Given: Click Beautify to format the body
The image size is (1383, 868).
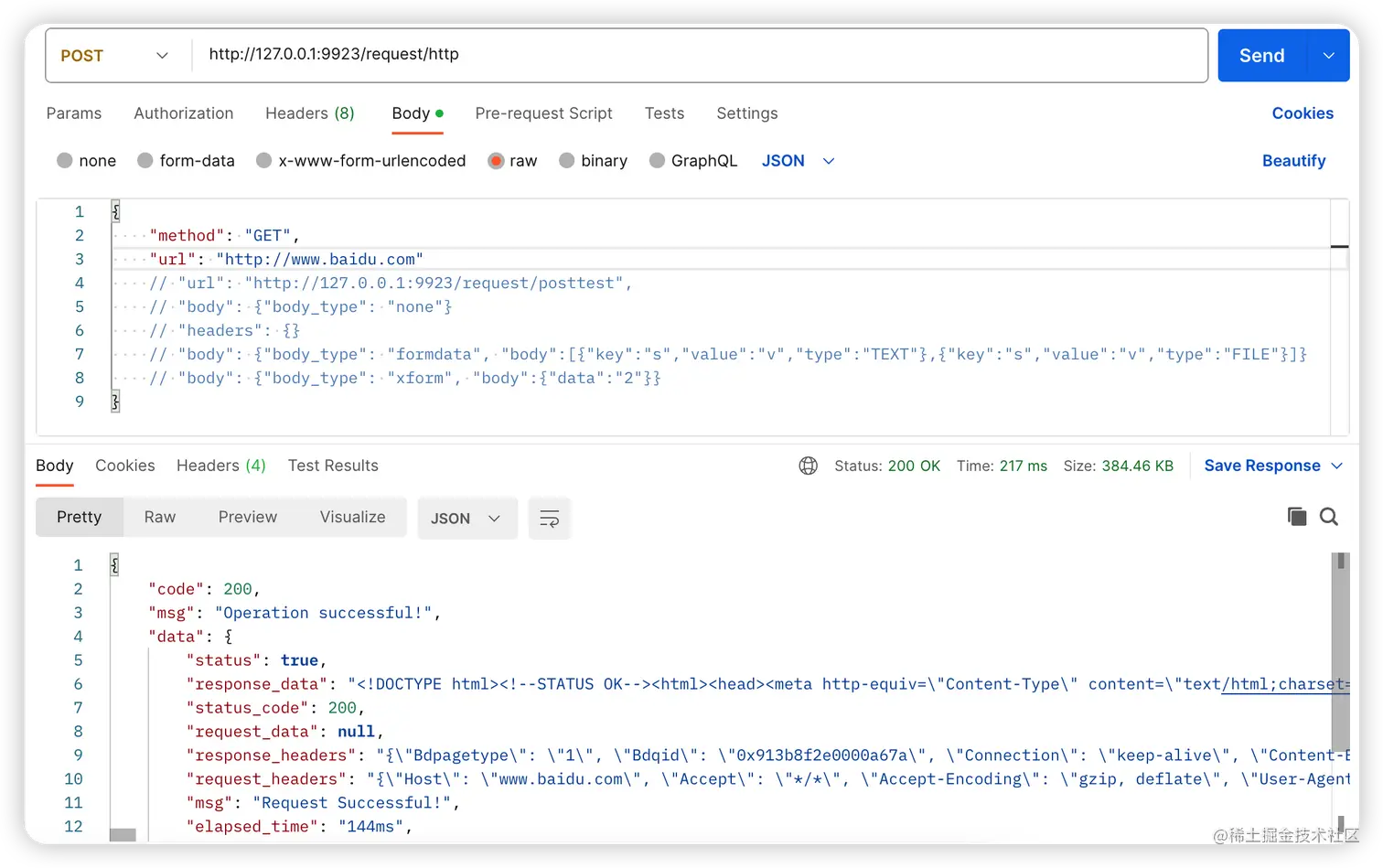Looking at the screenshot, I should point(1294,161).
